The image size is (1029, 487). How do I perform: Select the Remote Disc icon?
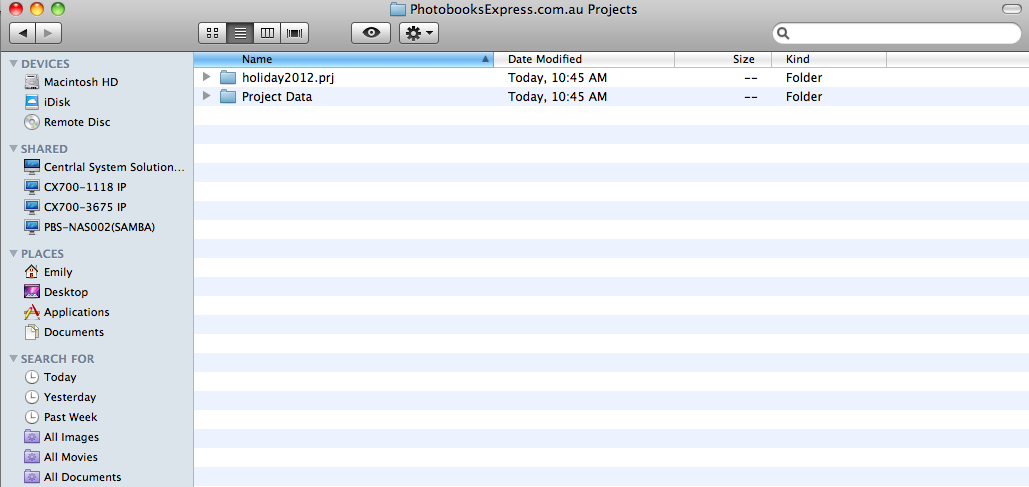tap(32, 122)
